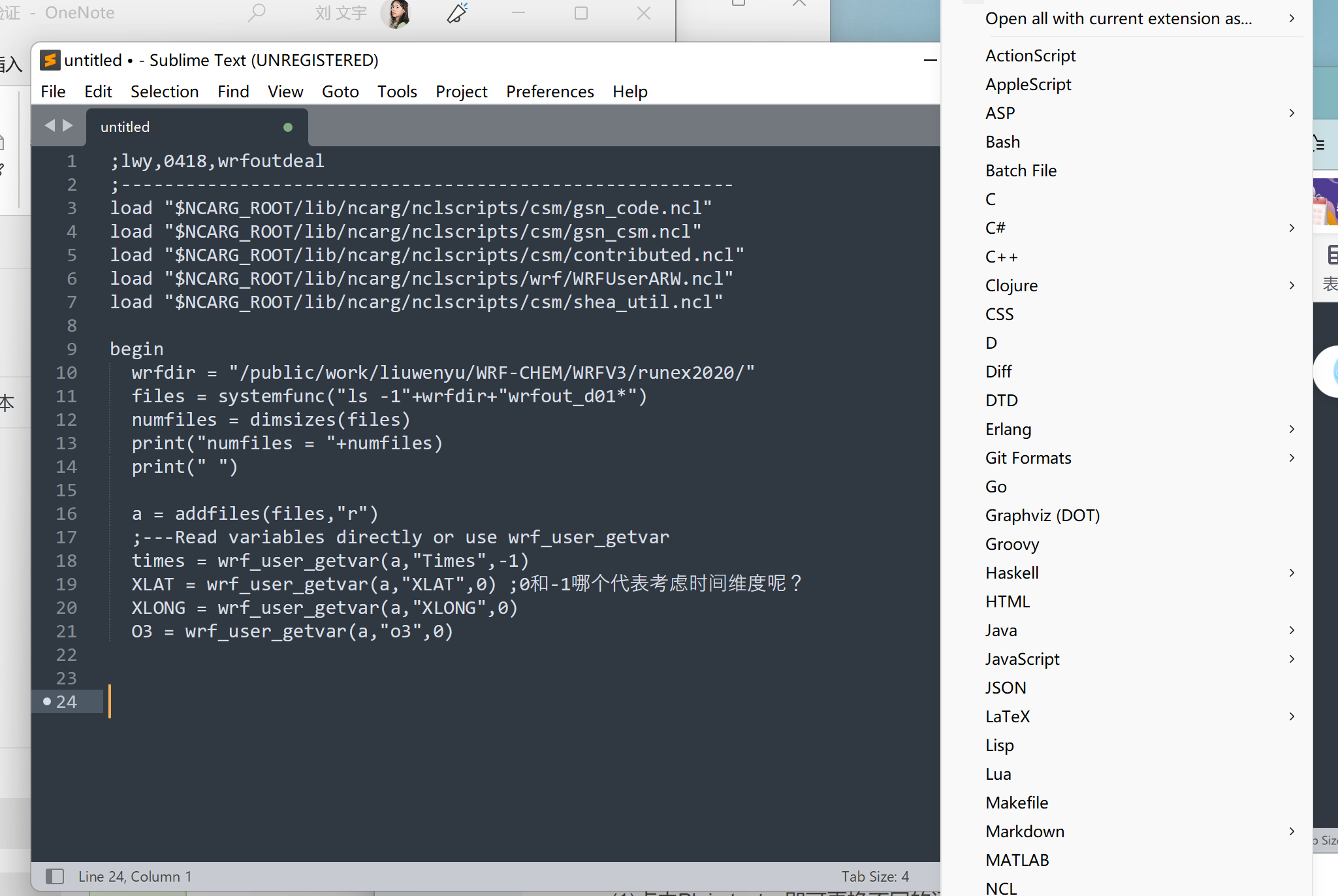Select MATLAB syntax option
This screenshot has height=896, width=1338.
coord(1017,860)
